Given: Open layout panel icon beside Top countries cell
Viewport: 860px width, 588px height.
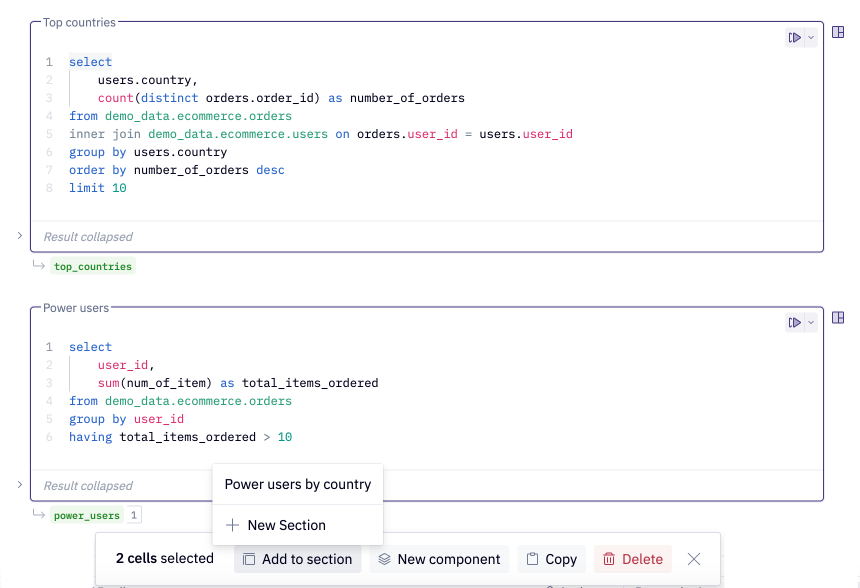Looking at the screenshot, I should click(x=838, y=32).
